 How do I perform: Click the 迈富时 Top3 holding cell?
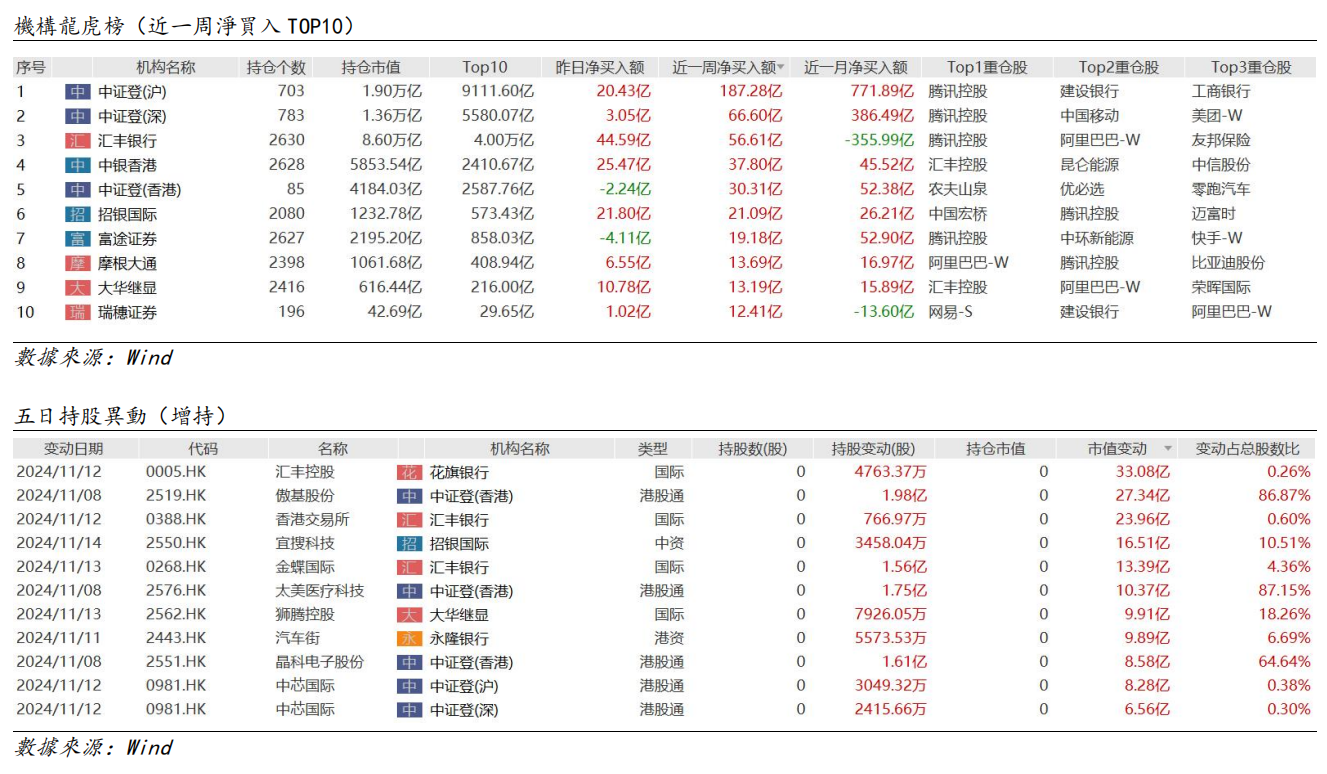(x=1214, y=213)
